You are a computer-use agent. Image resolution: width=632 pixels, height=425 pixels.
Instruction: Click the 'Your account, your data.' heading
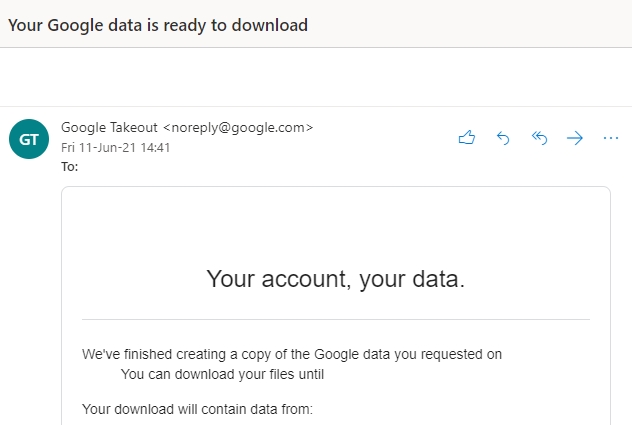coord(336,279)
